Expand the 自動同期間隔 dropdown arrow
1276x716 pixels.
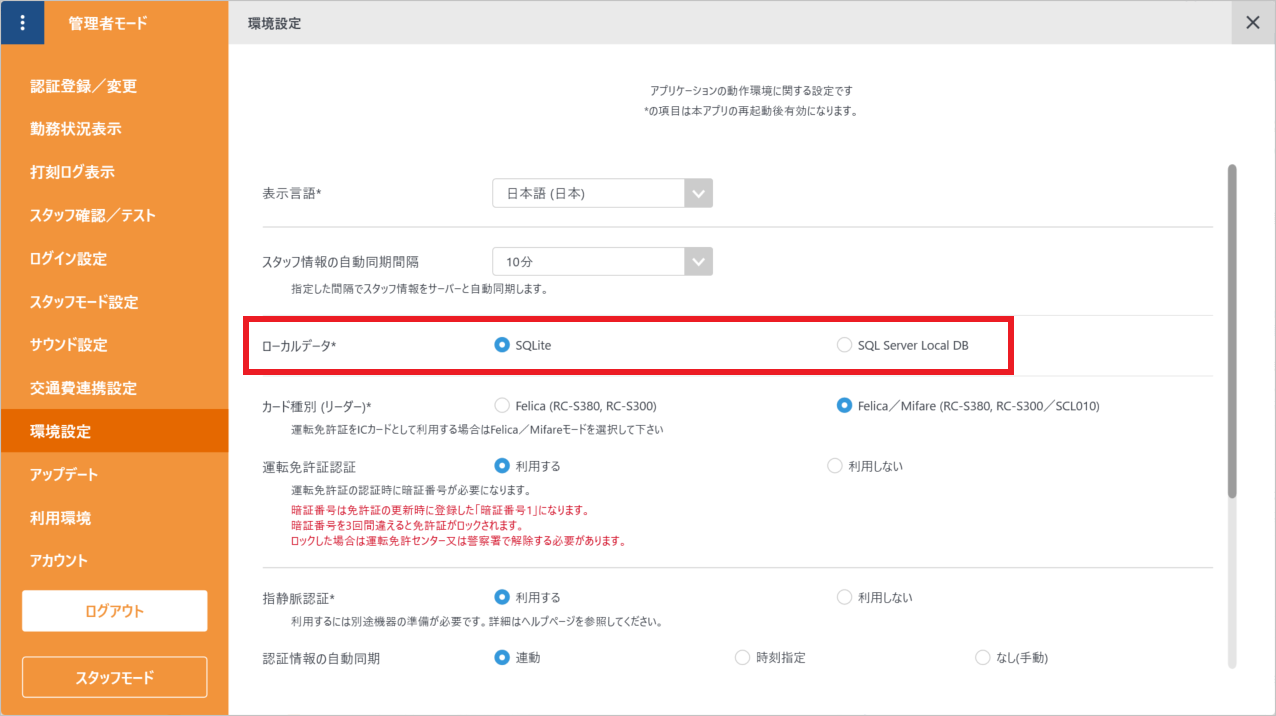click(698, 262)
